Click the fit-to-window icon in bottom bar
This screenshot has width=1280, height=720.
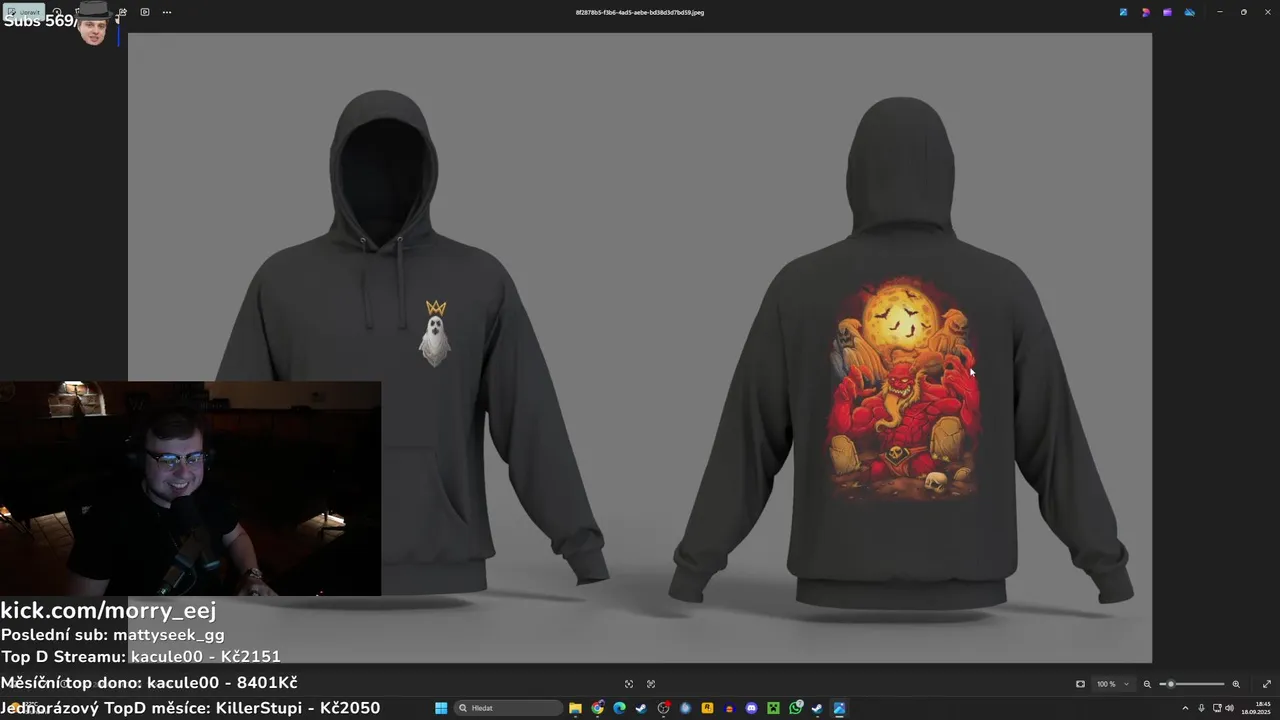point(629,684)
